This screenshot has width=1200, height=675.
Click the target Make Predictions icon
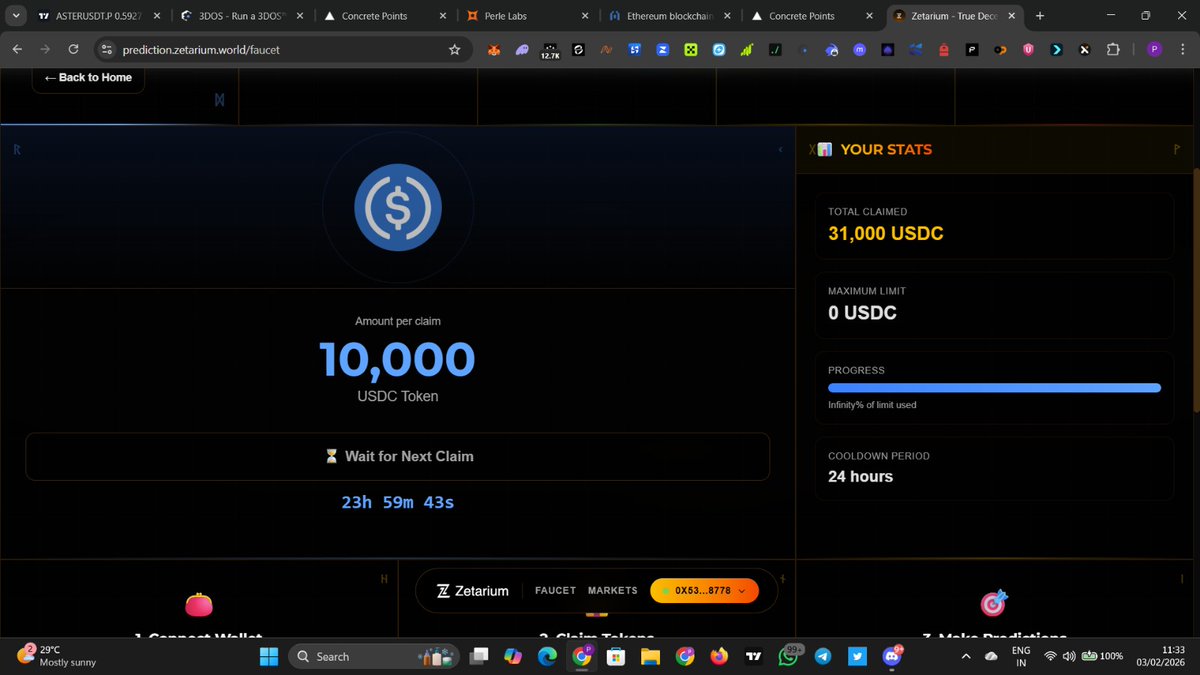coord(994,604)
